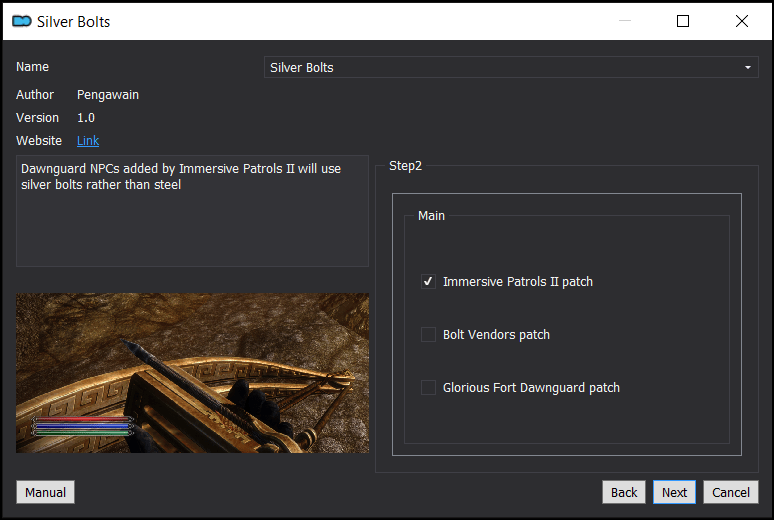Viewport: 774px width, 520px height.
Task: Close the Silver Bolts installer window
Action: click(x=741, y=21)
